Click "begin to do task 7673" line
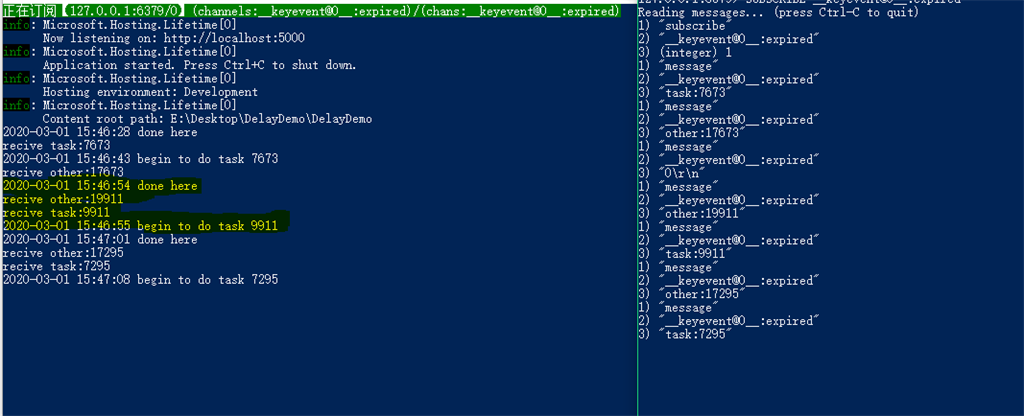Viewport: 1024px width, 416px height. point(140,159)
